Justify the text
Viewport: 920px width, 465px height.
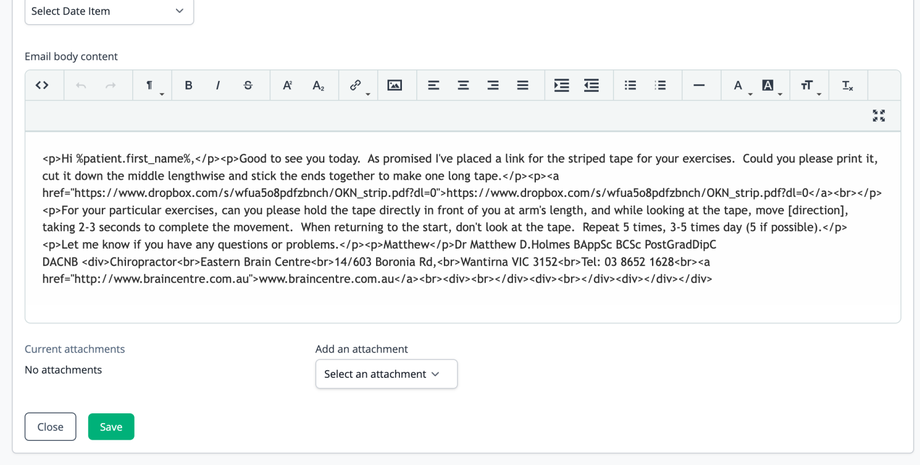point(523,86)
